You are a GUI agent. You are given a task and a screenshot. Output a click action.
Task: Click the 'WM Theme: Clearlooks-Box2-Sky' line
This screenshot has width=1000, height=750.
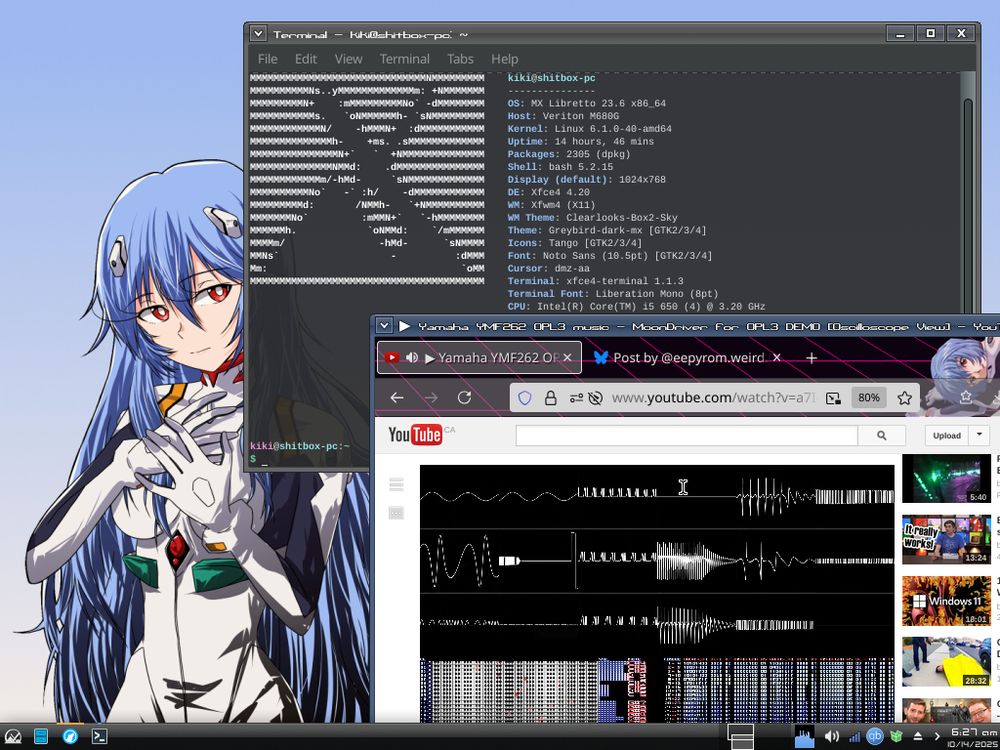(592, 217)
